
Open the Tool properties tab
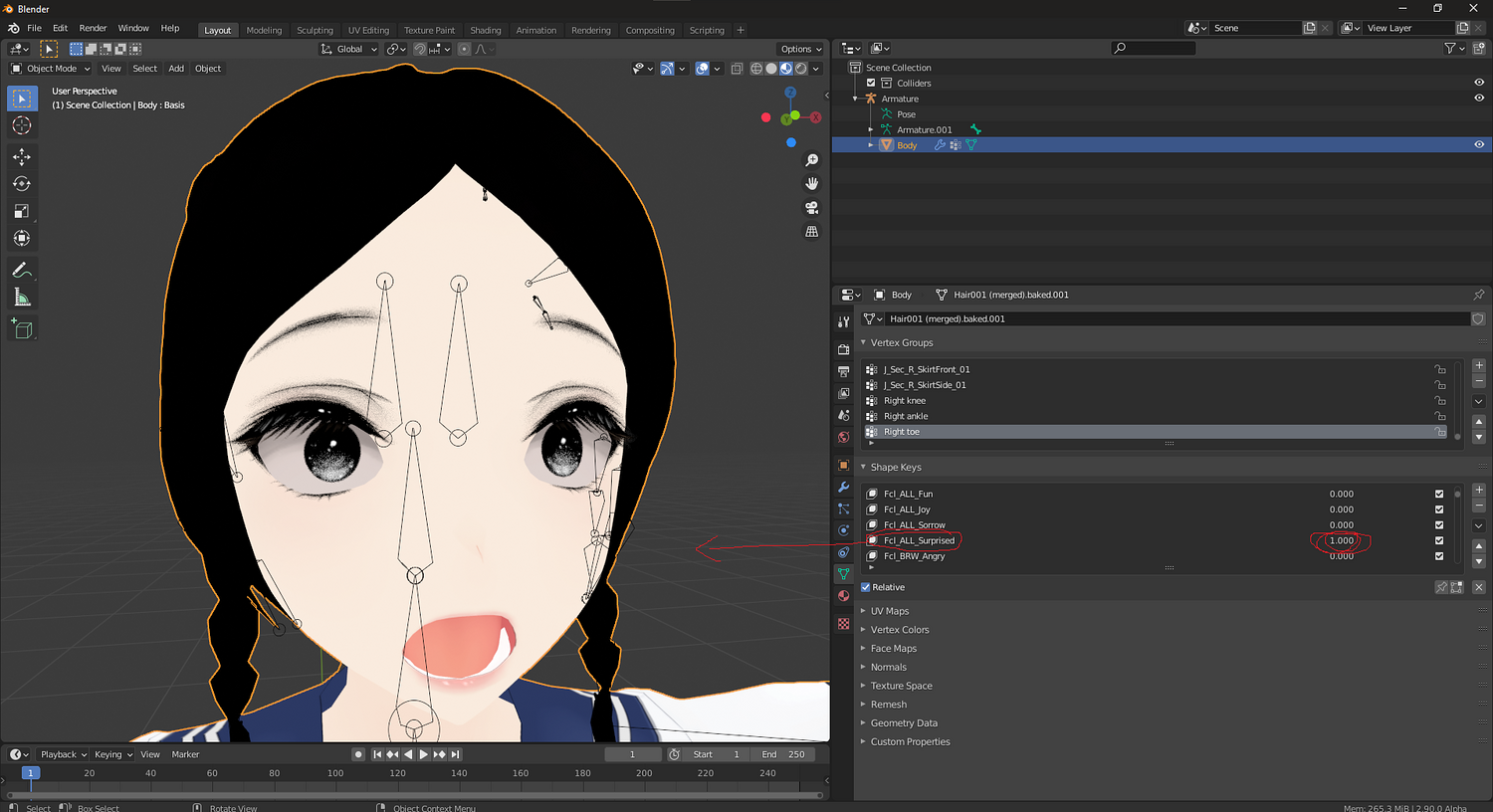[844, 321]
